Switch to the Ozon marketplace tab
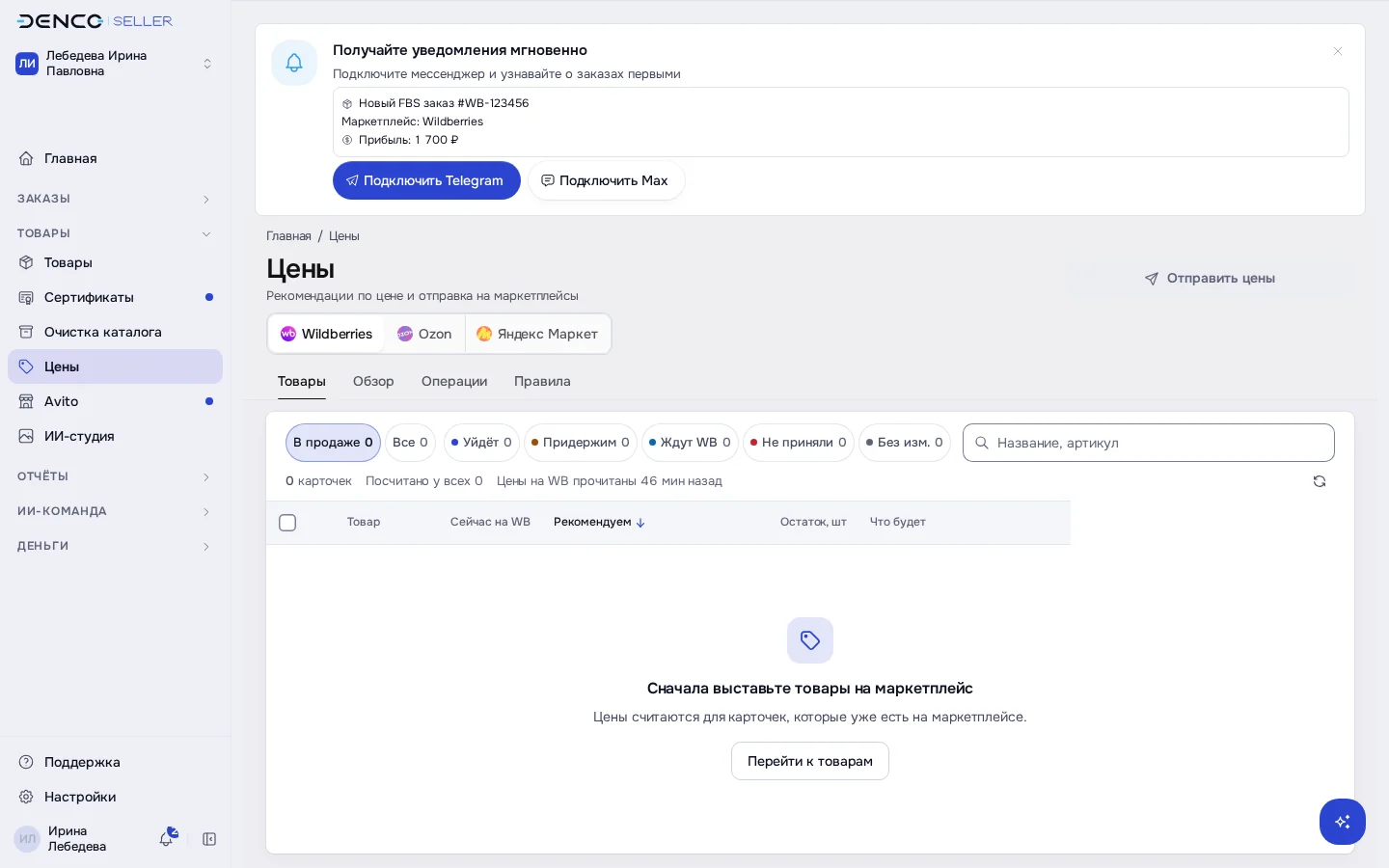The width and height of the screenshot is (1389, 868). 424,334
